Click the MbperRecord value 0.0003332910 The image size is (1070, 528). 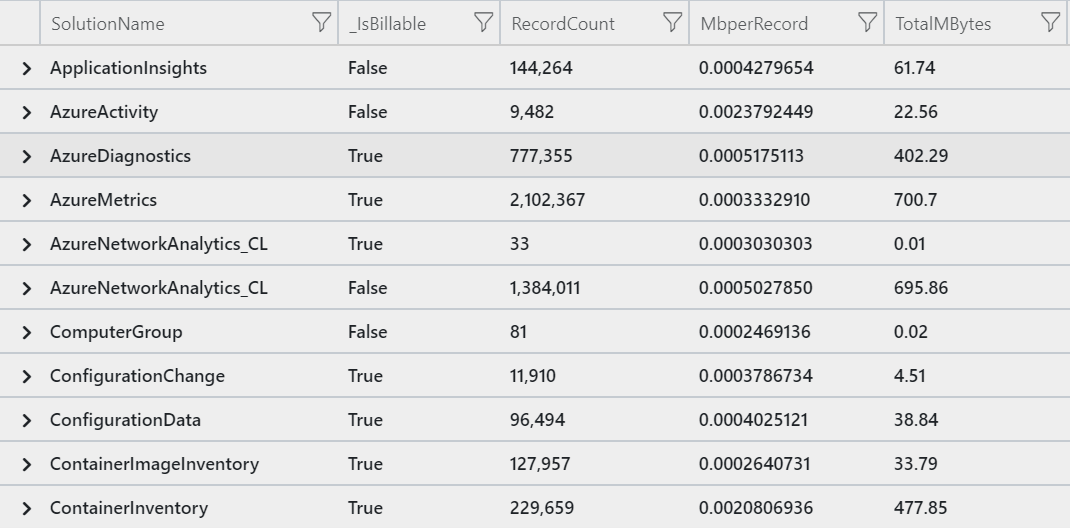[754, 200]
